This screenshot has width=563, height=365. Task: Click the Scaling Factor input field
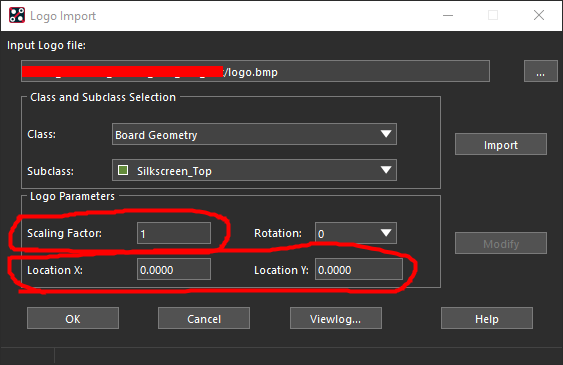pos(174,233)
